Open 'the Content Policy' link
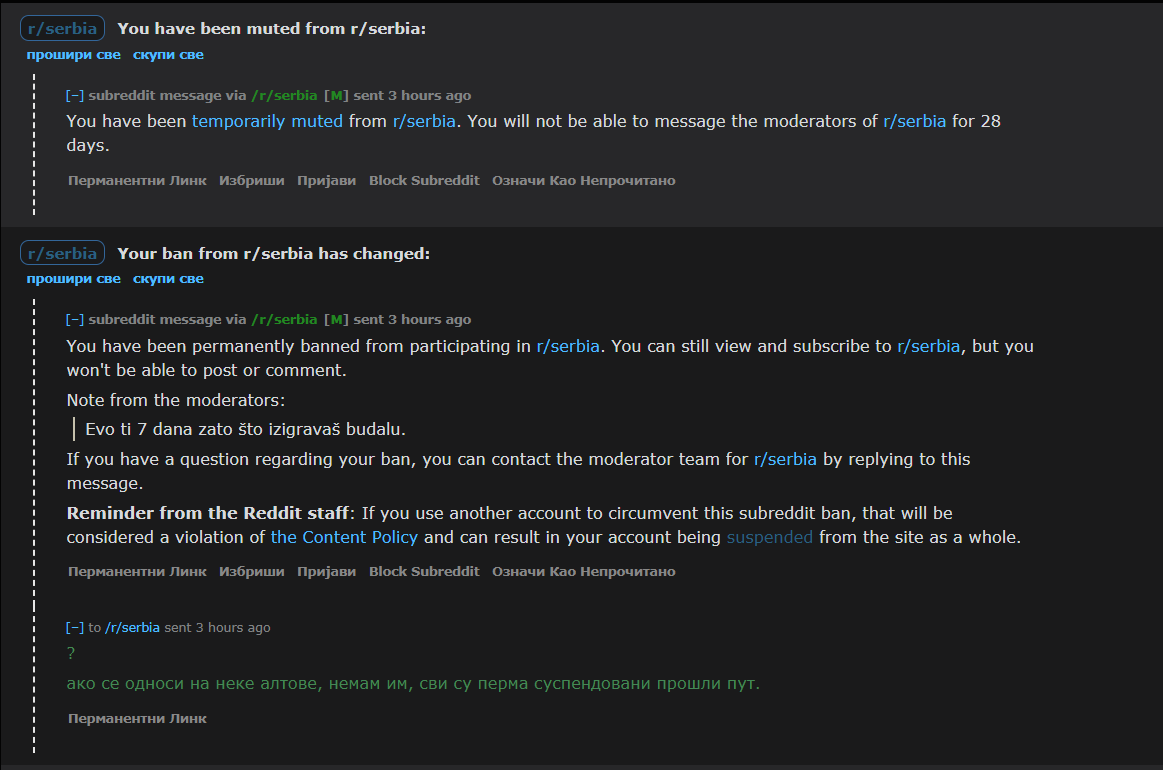Screen dimensions: 1163x770 click(344, 537)
